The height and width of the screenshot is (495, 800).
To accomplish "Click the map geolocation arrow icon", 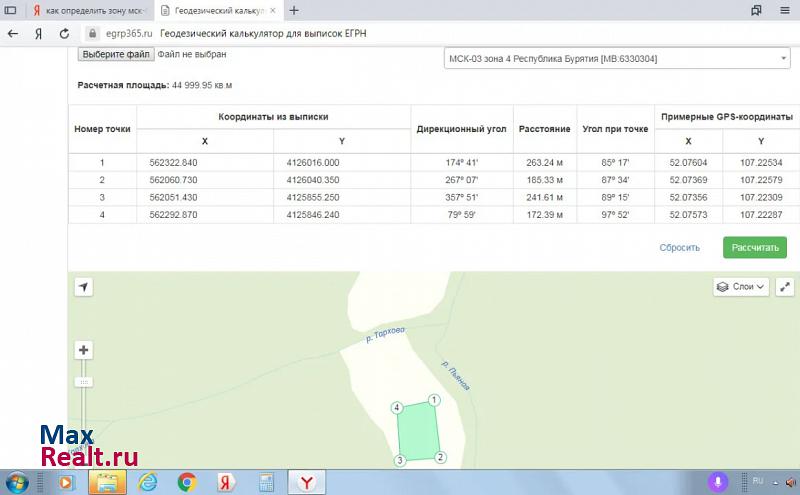I will pyautogui.click(x=84, y=287).
